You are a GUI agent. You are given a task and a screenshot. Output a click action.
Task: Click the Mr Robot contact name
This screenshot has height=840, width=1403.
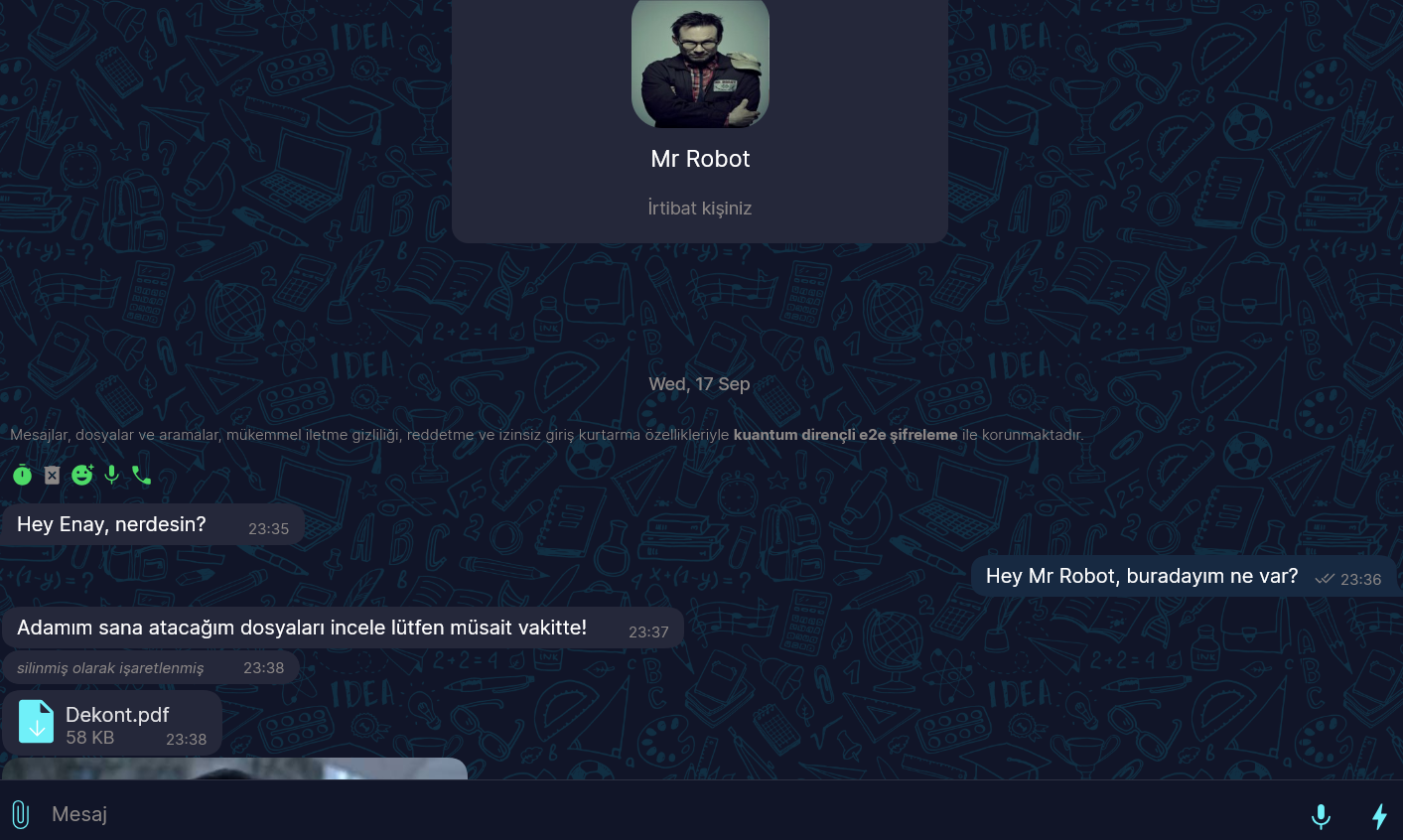tap(700, 159)
